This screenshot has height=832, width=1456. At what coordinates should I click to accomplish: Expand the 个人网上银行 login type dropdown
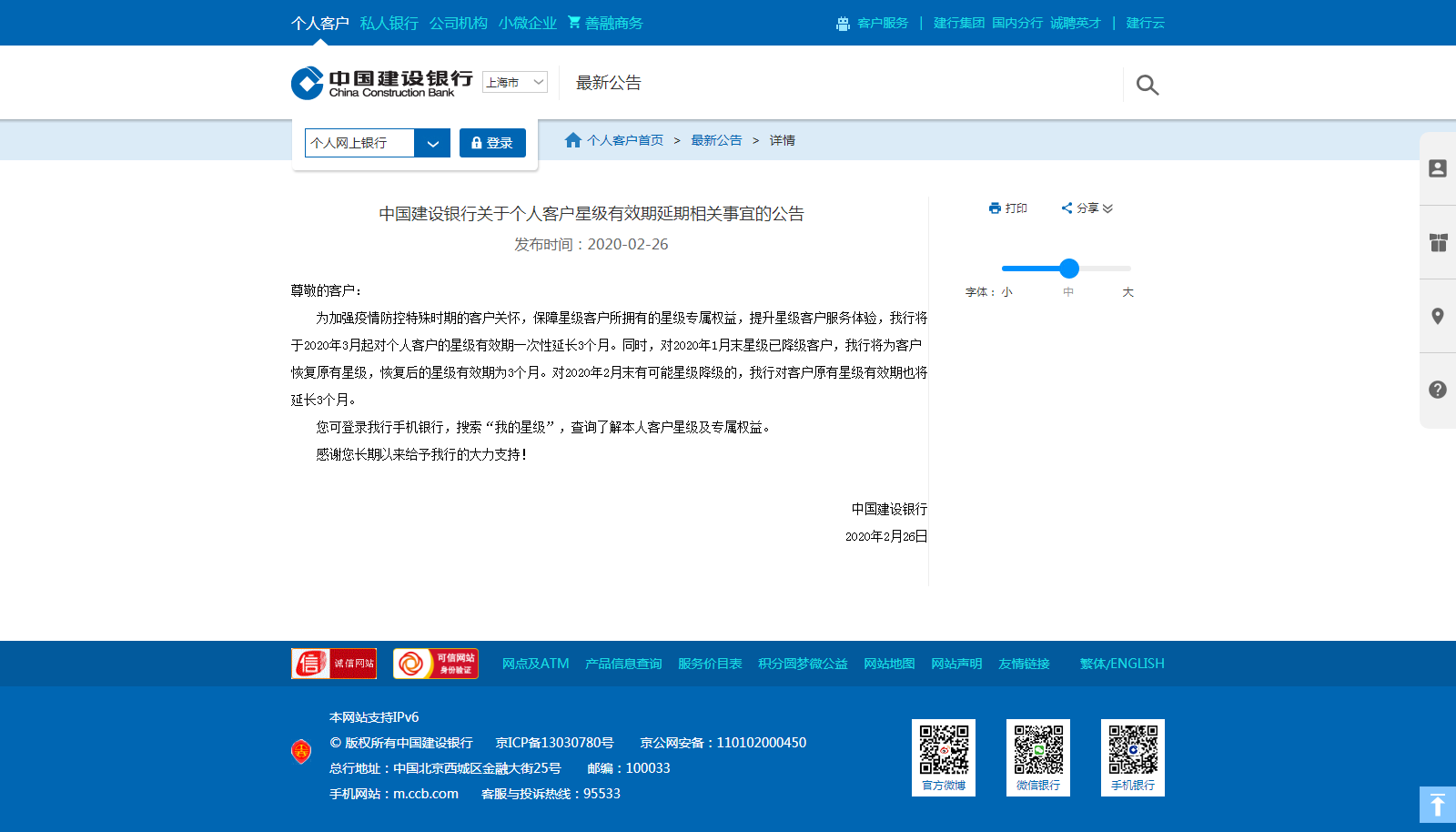tap(433, 143)
